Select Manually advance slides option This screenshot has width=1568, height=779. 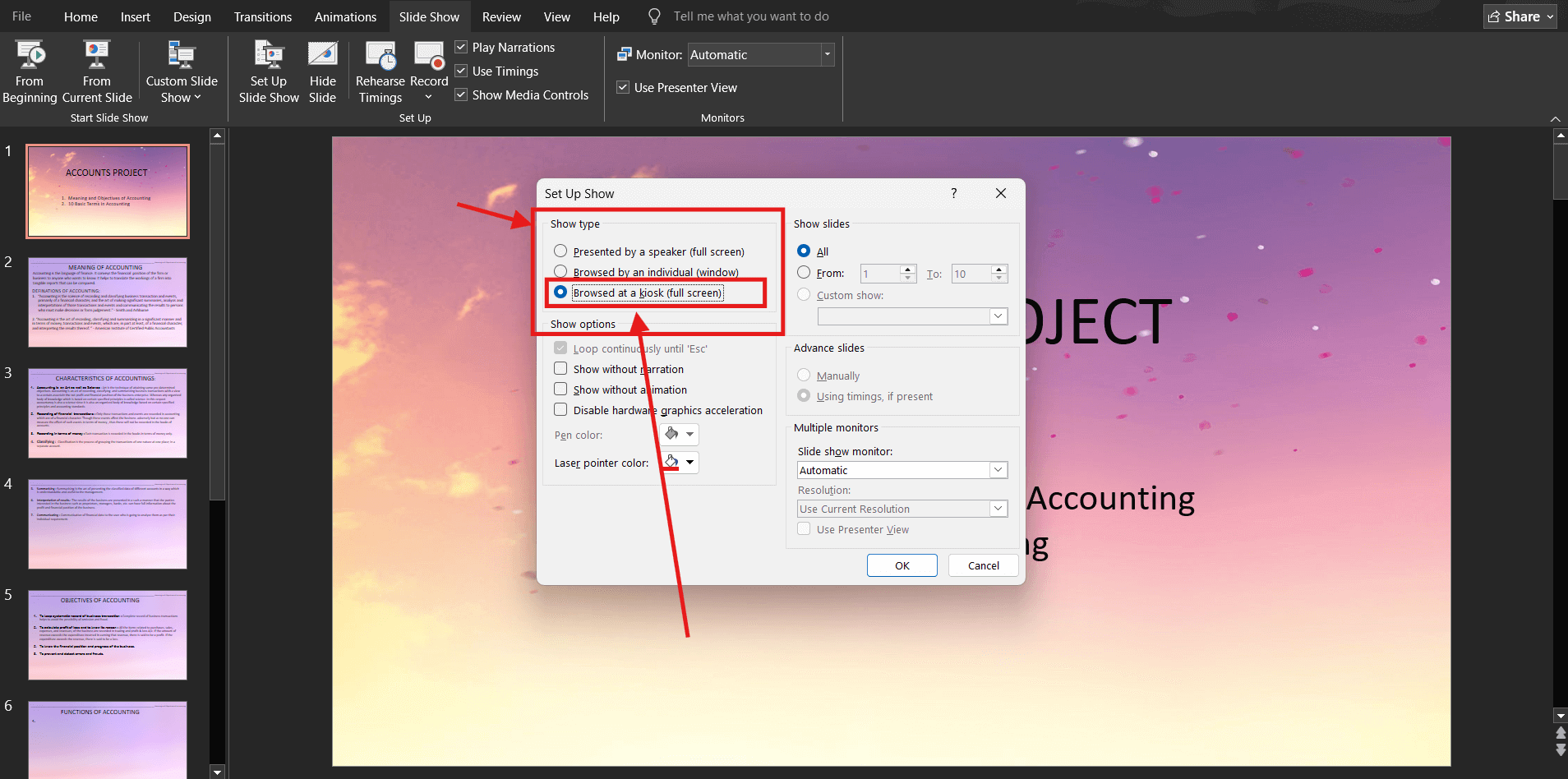click(x=804, y=375)
